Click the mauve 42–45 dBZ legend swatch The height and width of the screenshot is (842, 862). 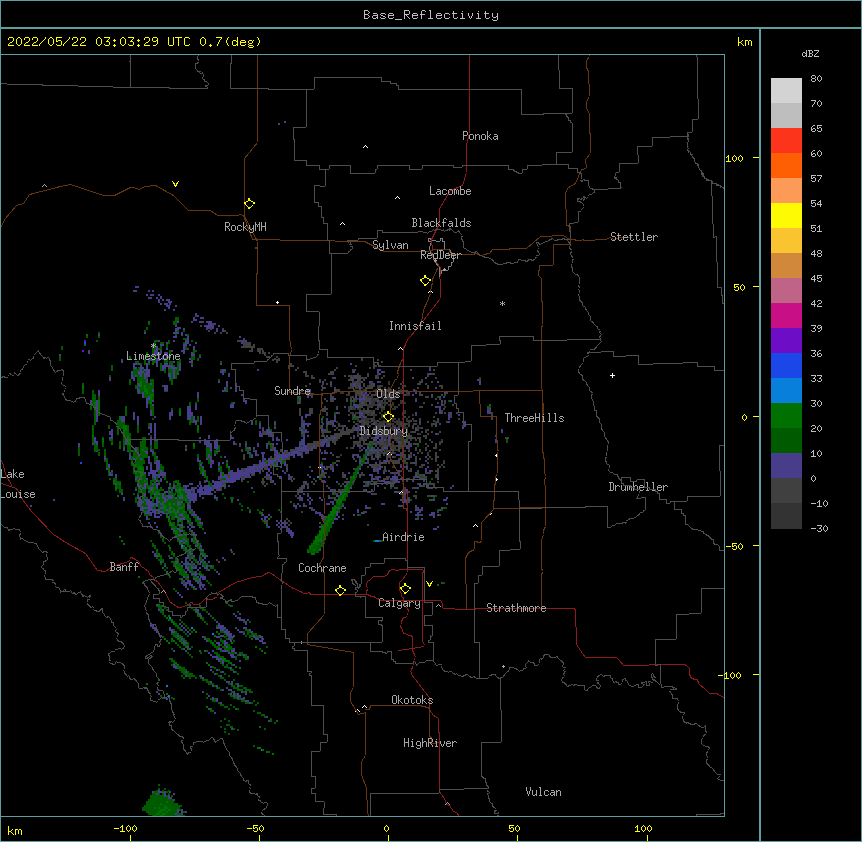click(786, 290)
